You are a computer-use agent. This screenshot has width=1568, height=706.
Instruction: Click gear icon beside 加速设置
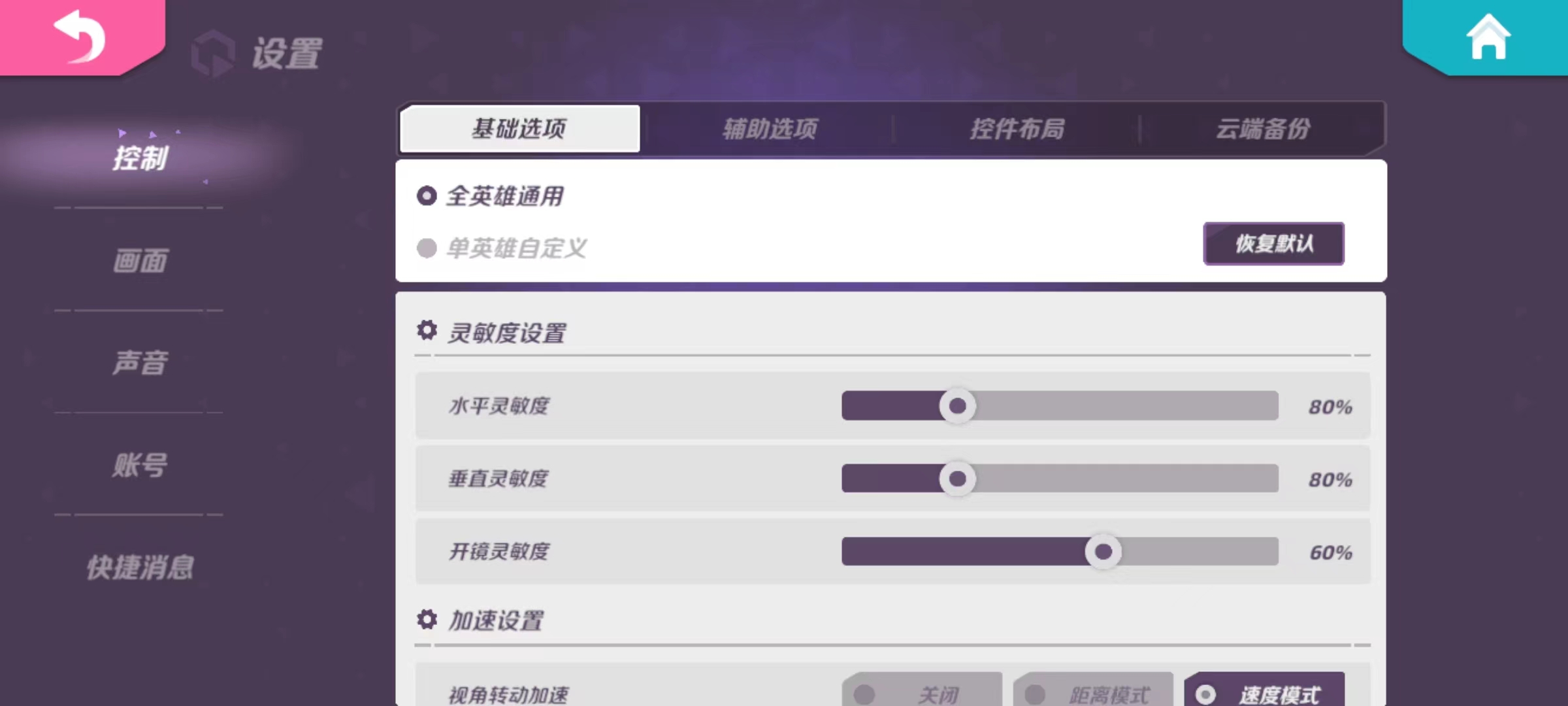(427, 619)
